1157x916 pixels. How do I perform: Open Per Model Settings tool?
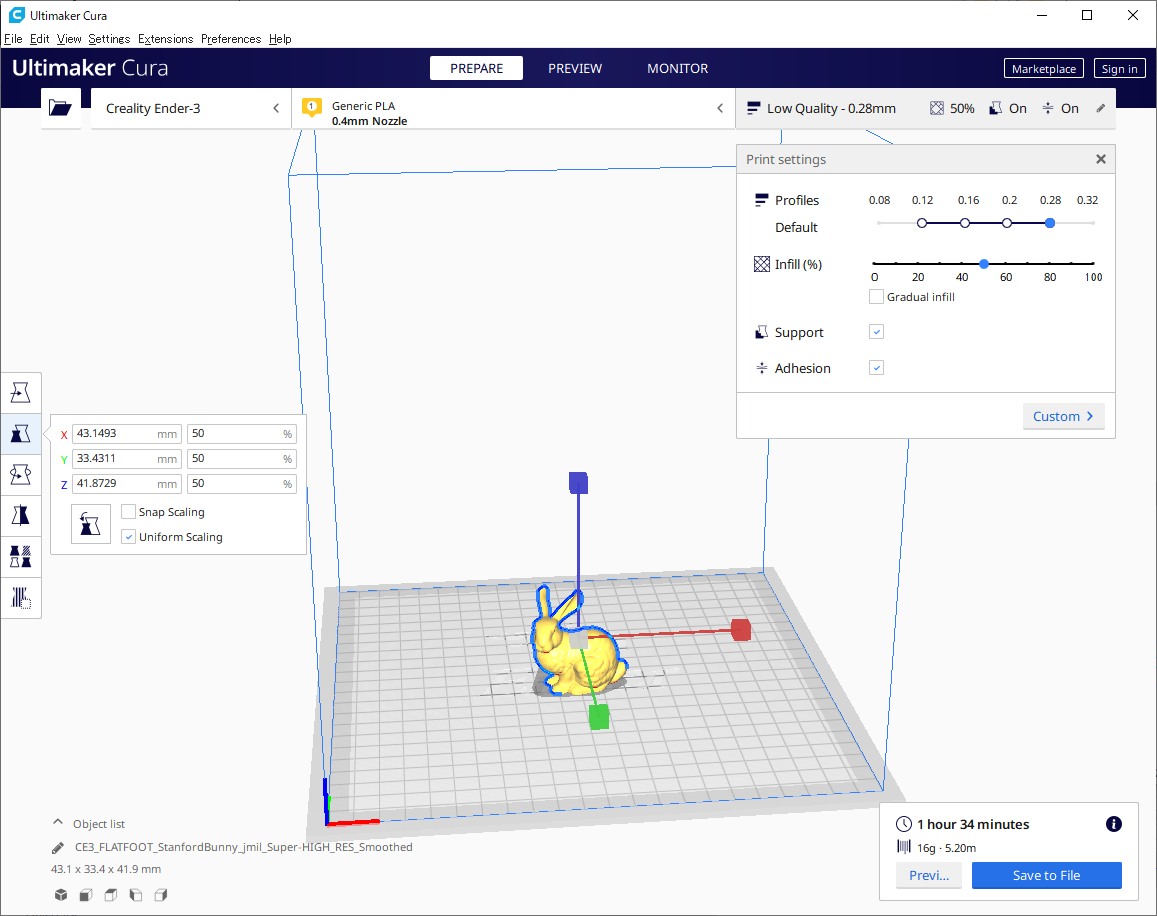point(21,556)
